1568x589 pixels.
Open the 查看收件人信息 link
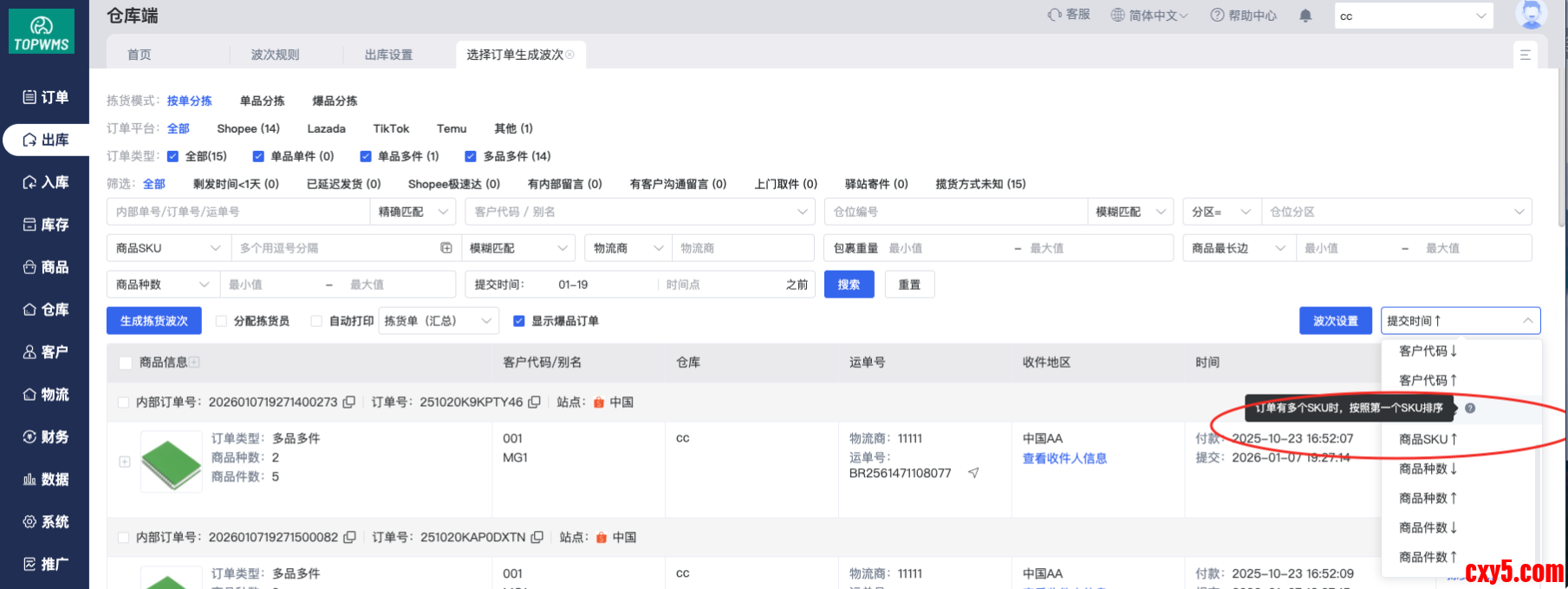point(1064,458)
